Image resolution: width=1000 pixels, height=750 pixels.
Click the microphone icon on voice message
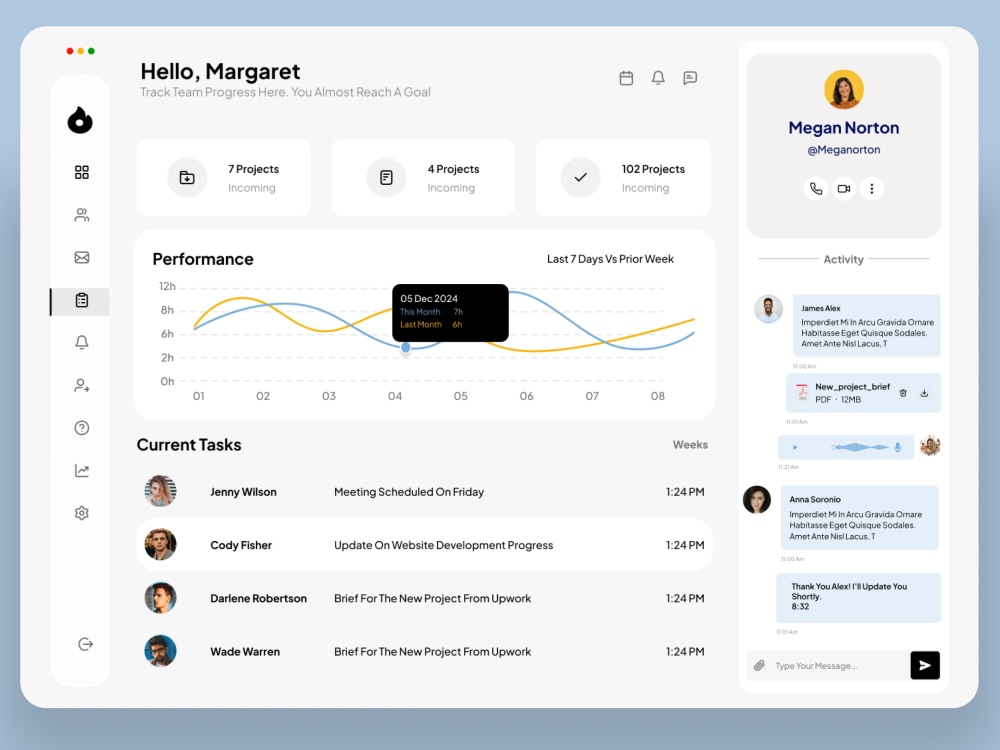tap(897, 447)
